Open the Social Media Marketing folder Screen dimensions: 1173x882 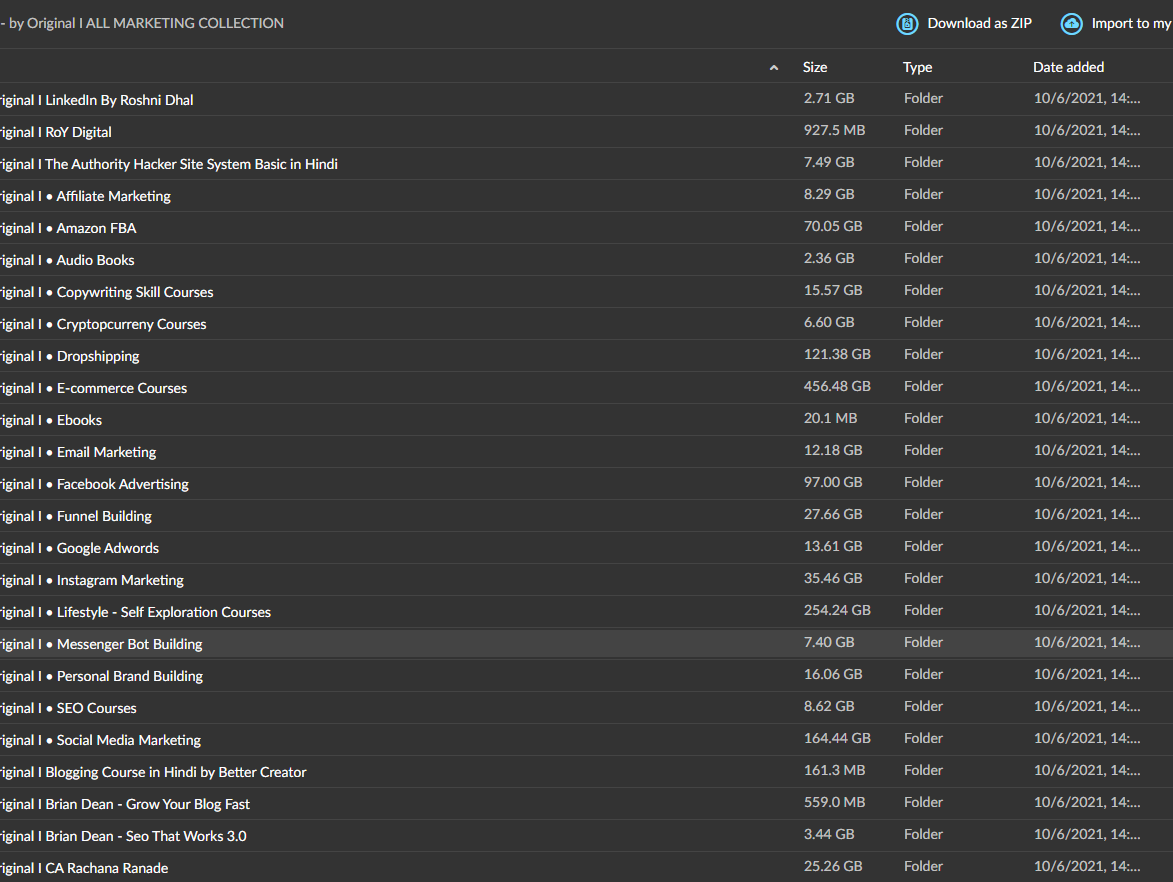click(128, 740)
